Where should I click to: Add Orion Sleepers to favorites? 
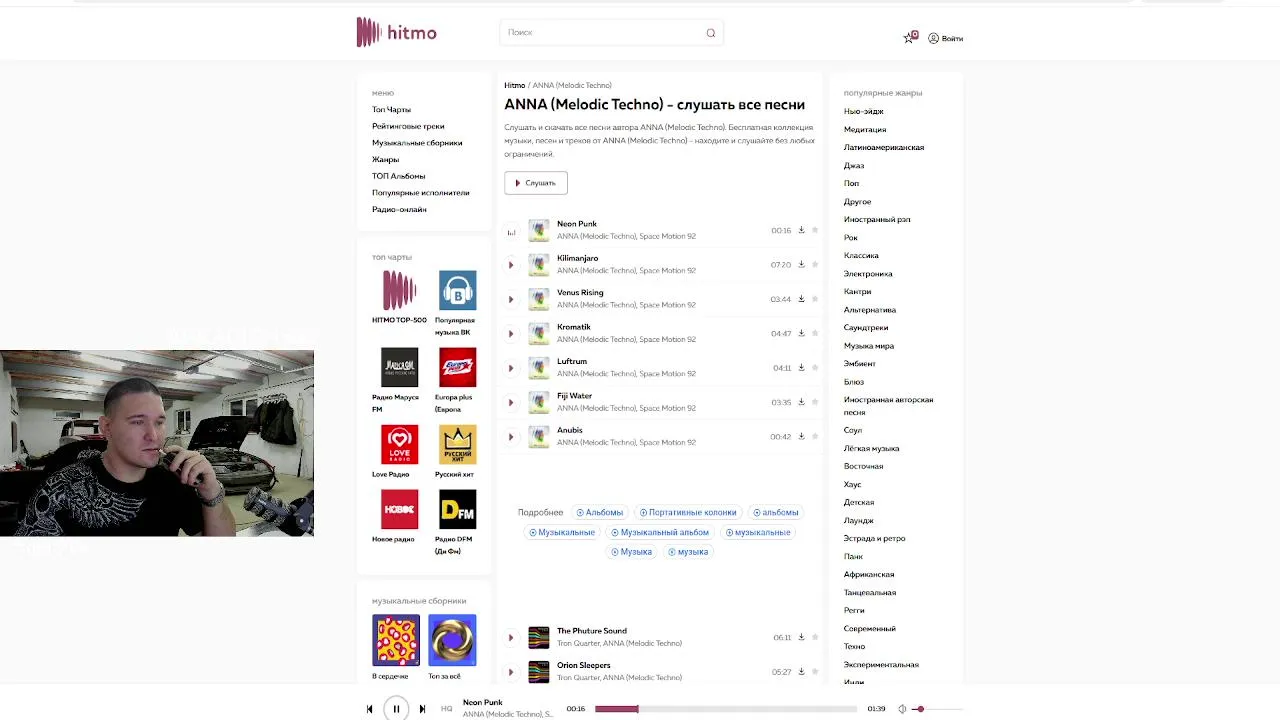(815, 671)
